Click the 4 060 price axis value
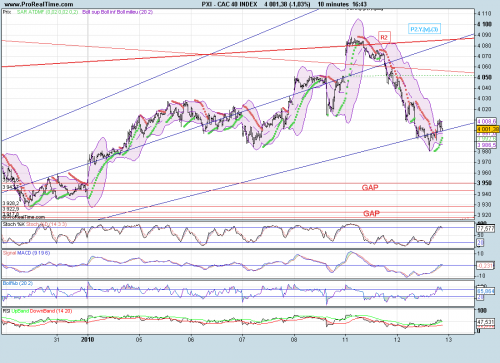This screenshot has height=363, width=500. pos(484,67)
